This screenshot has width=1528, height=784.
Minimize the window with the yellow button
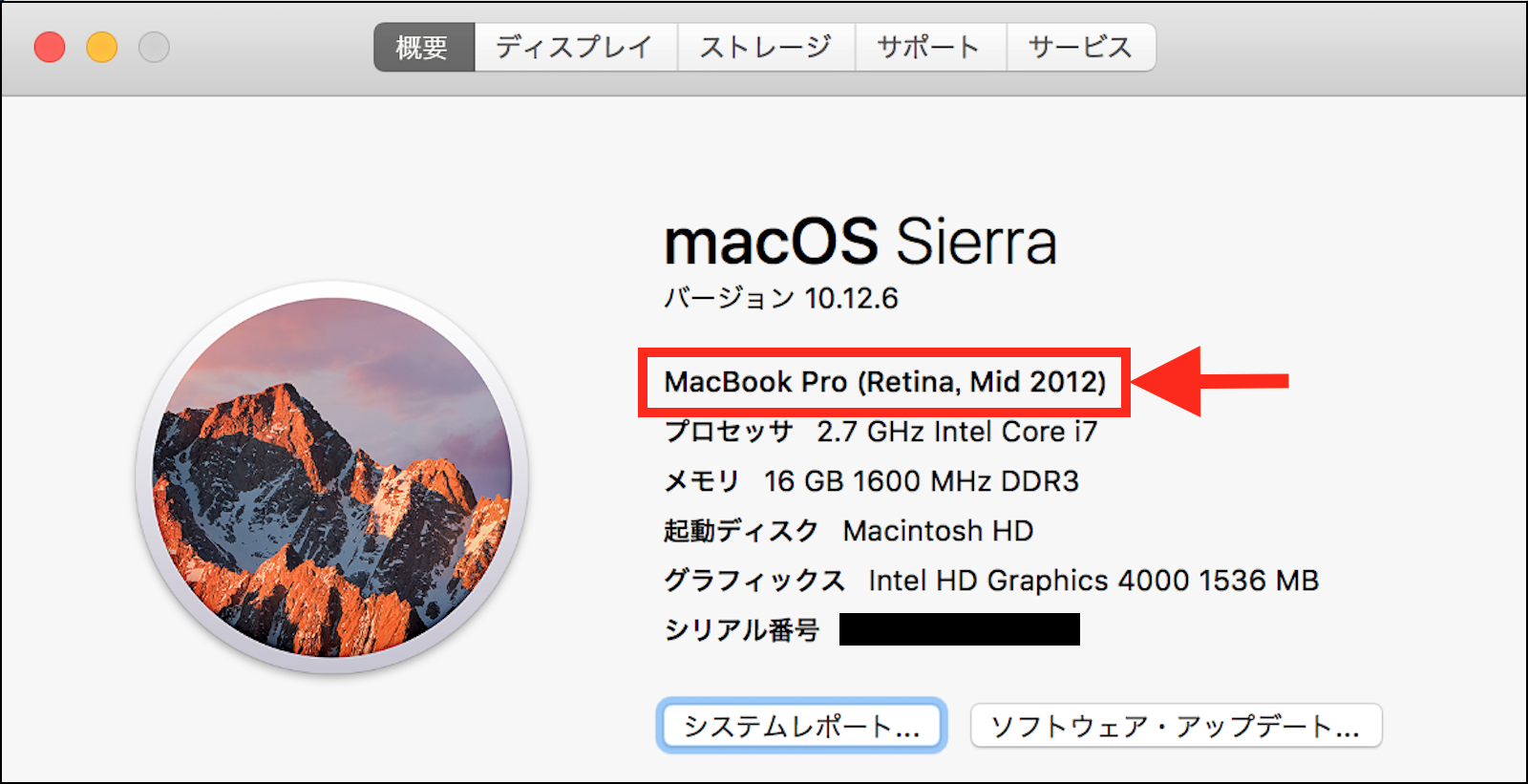102,47
